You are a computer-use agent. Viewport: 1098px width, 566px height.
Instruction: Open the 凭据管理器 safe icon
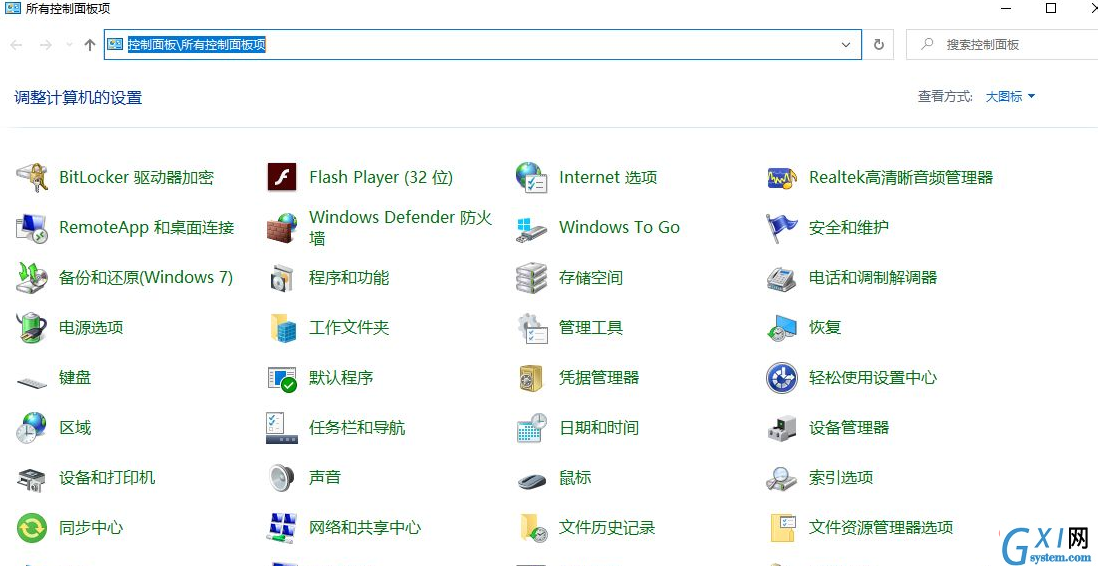tap(531, 378)
